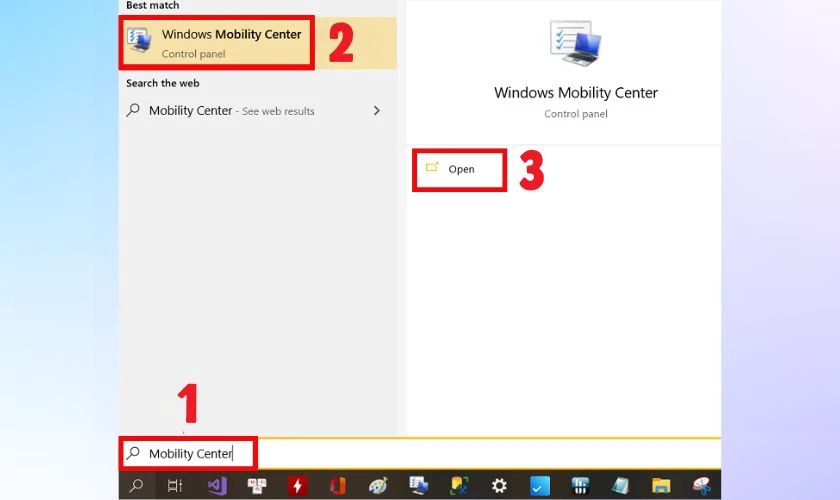Image resolution: width=840 pixels, height=500 pixels.
Task: Launch Visual Studio from the taskbar
Action: click(217, 486)
